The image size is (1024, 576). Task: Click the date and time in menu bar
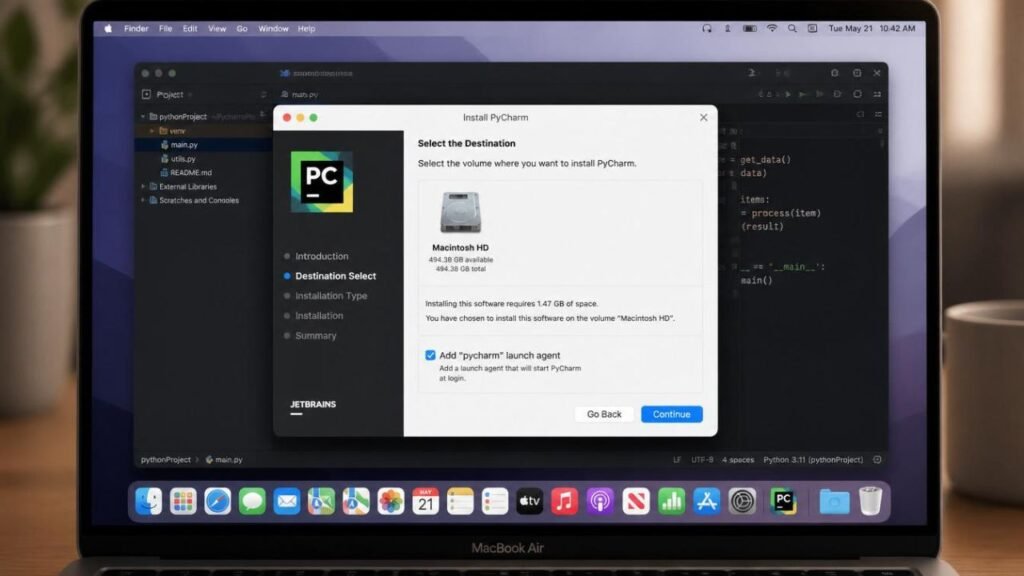[872, 29]
